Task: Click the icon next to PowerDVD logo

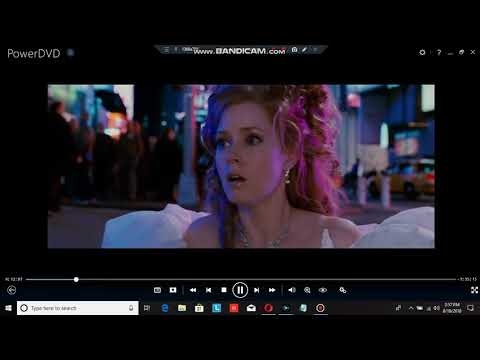Action: click(71, 53)
